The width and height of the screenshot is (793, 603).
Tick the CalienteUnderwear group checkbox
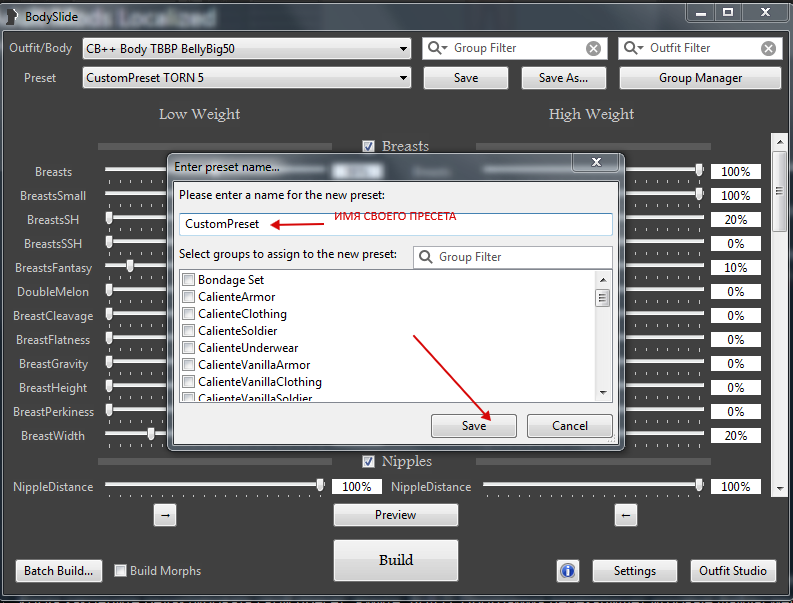pos(188,348)
